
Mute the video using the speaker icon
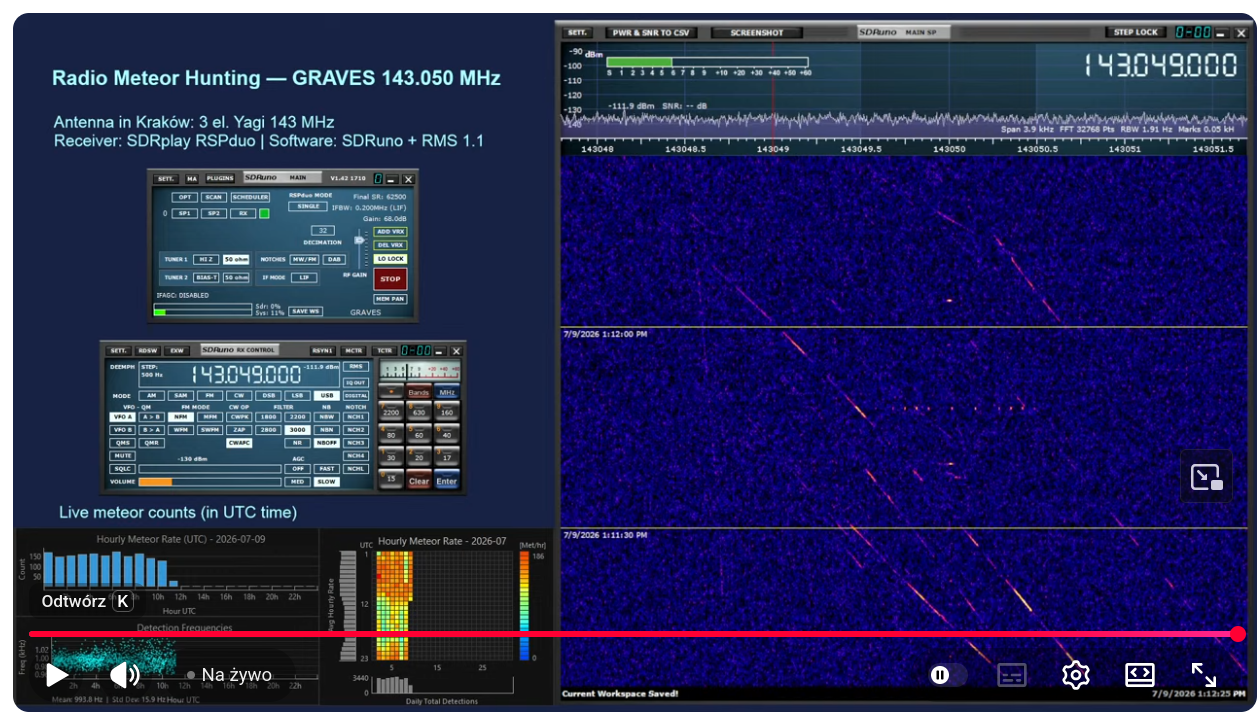[124, 675]
